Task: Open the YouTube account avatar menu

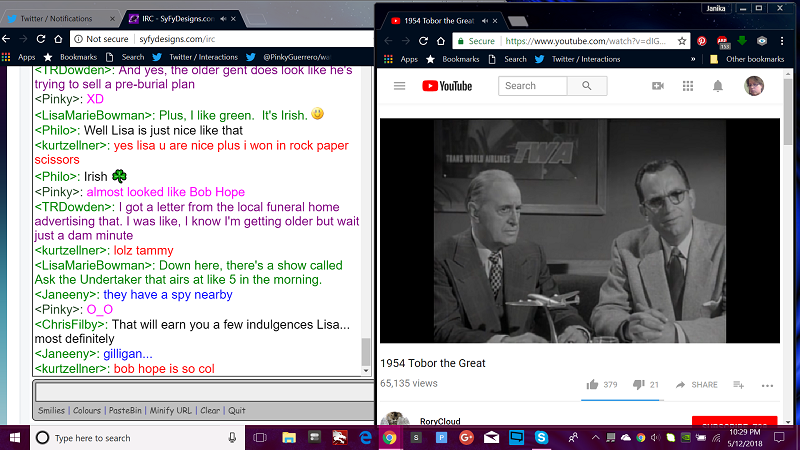Action: tap(754, 86)
